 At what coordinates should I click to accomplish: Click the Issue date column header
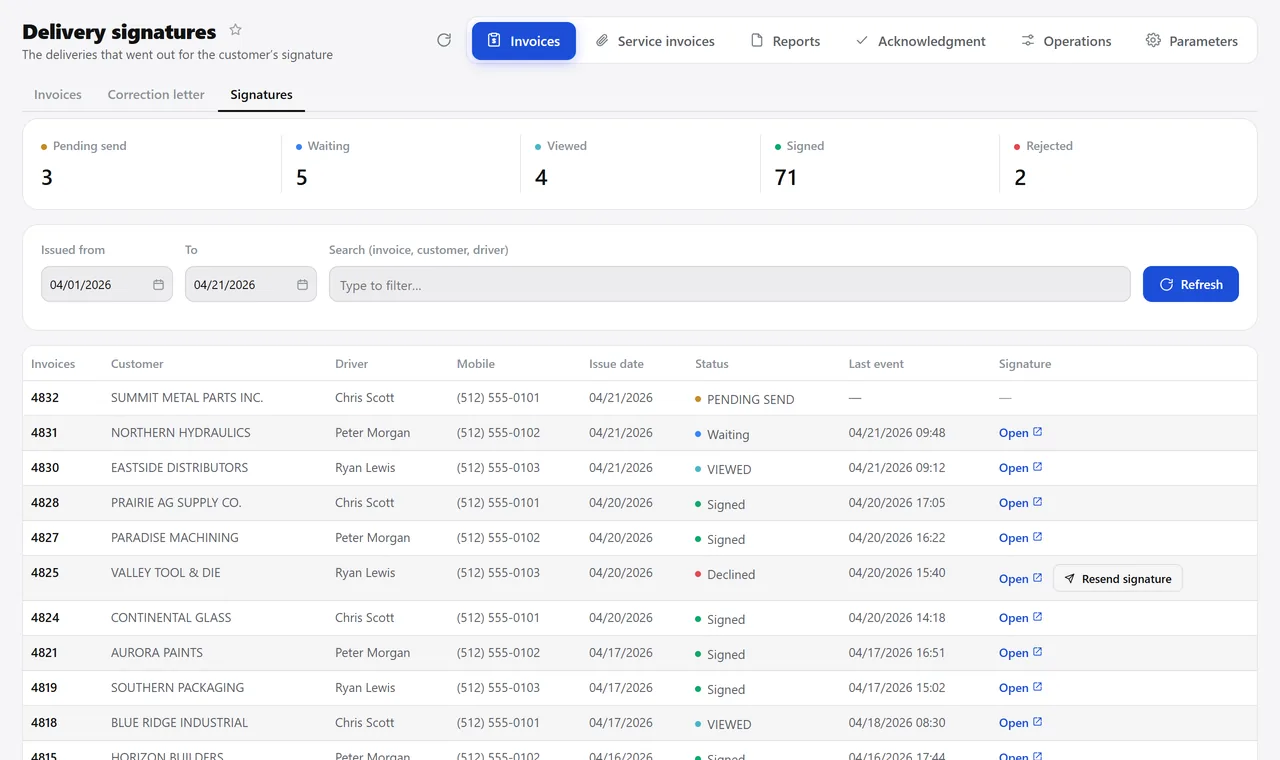click(x=616, y=364)
